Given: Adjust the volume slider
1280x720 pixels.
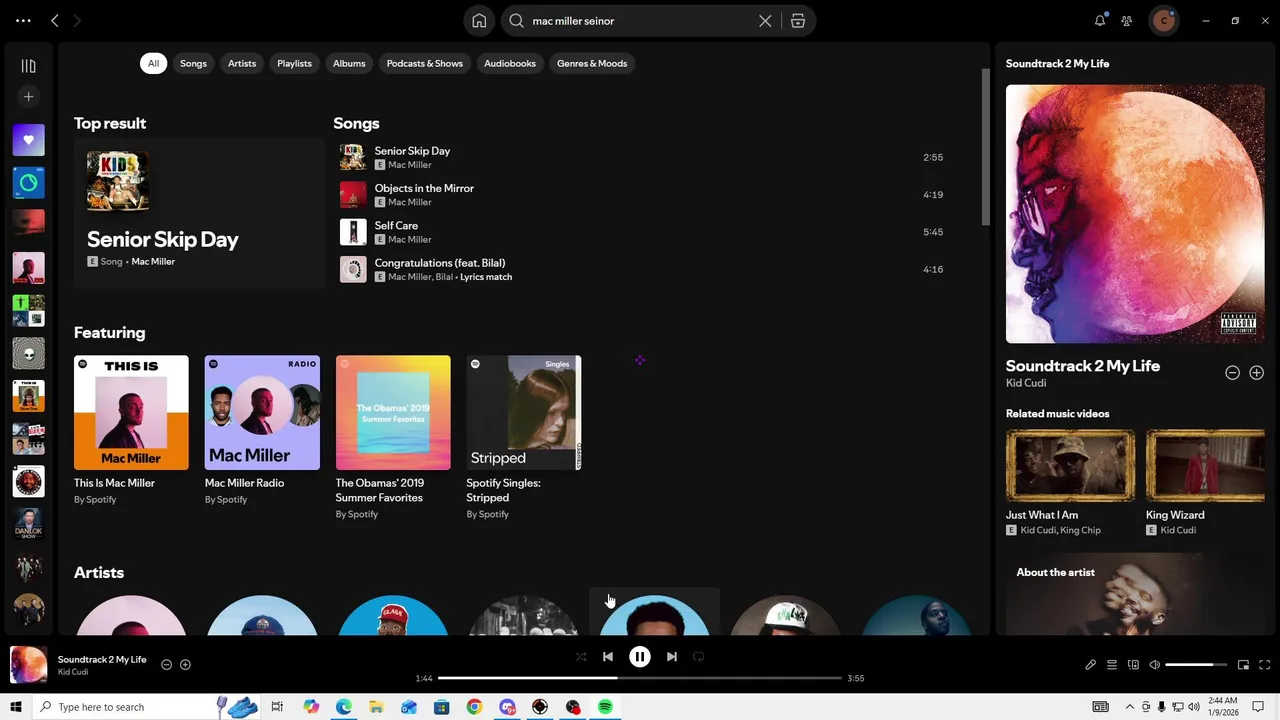Looking at the screenshot, I should click(x=1196, y=665).
